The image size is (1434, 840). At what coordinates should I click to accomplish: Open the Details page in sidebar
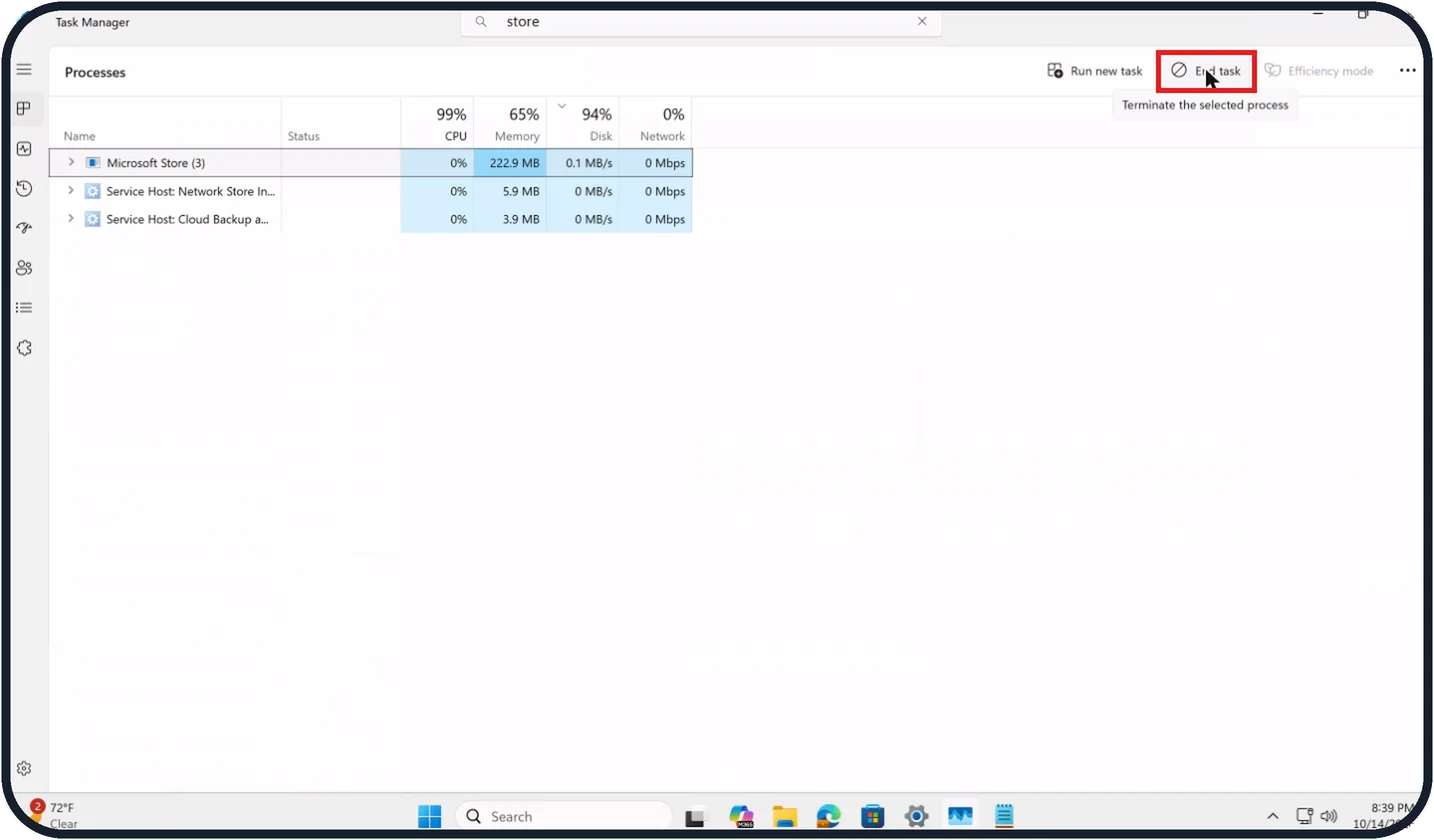24,308
